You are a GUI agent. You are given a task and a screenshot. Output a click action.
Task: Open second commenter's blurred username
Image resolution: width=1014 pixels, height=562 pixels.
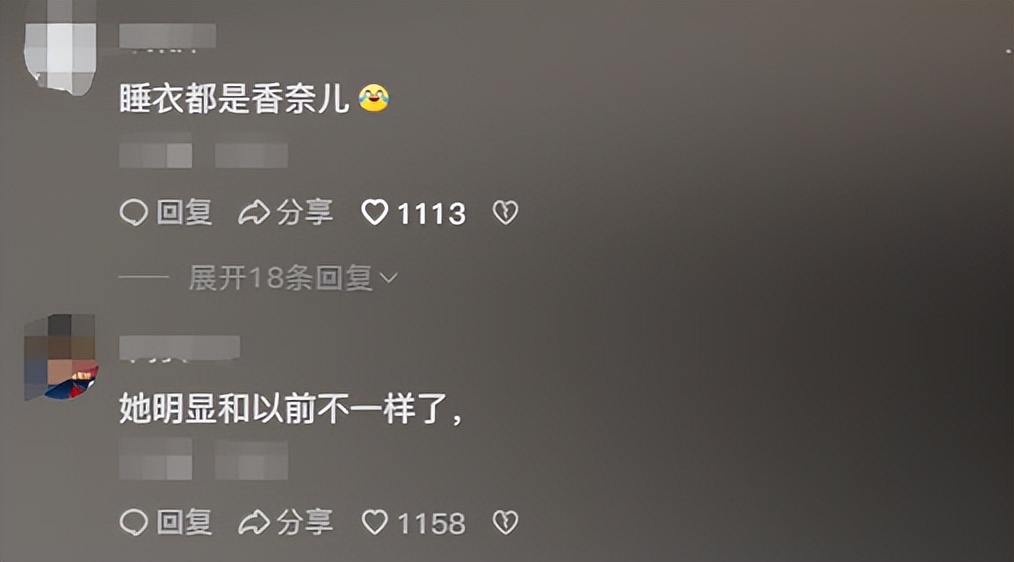pyautogui.click(x=180, y=349)
